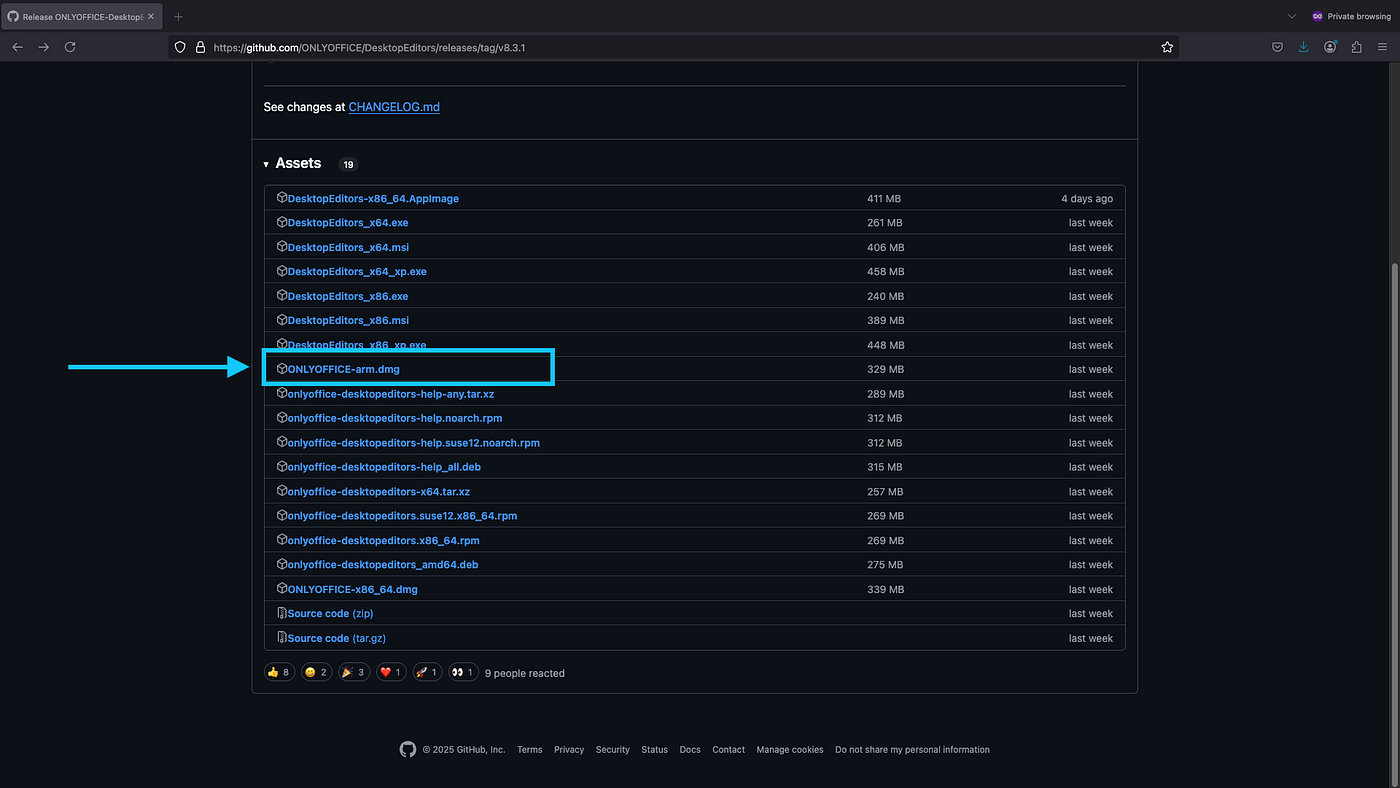Bookmark this page with the star icon
1400x788 pixels.
point(1167,47)
